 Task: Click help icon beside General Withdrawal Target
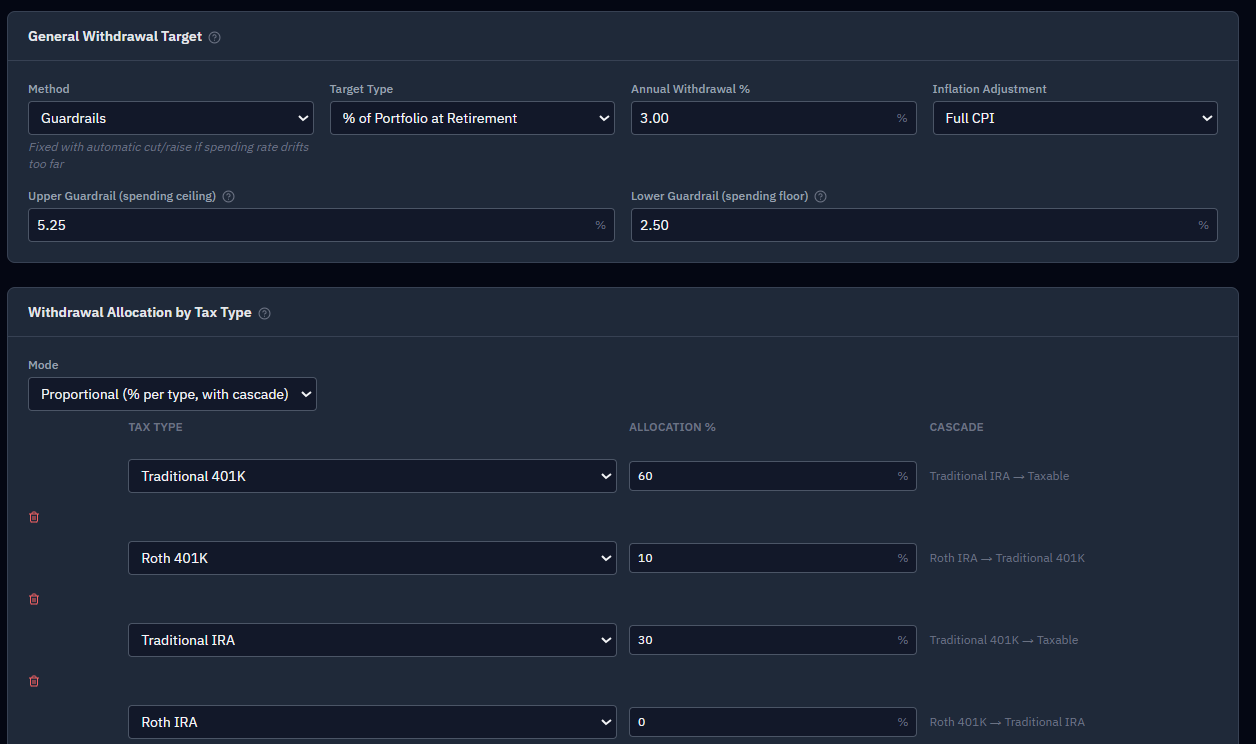[215, 37]
